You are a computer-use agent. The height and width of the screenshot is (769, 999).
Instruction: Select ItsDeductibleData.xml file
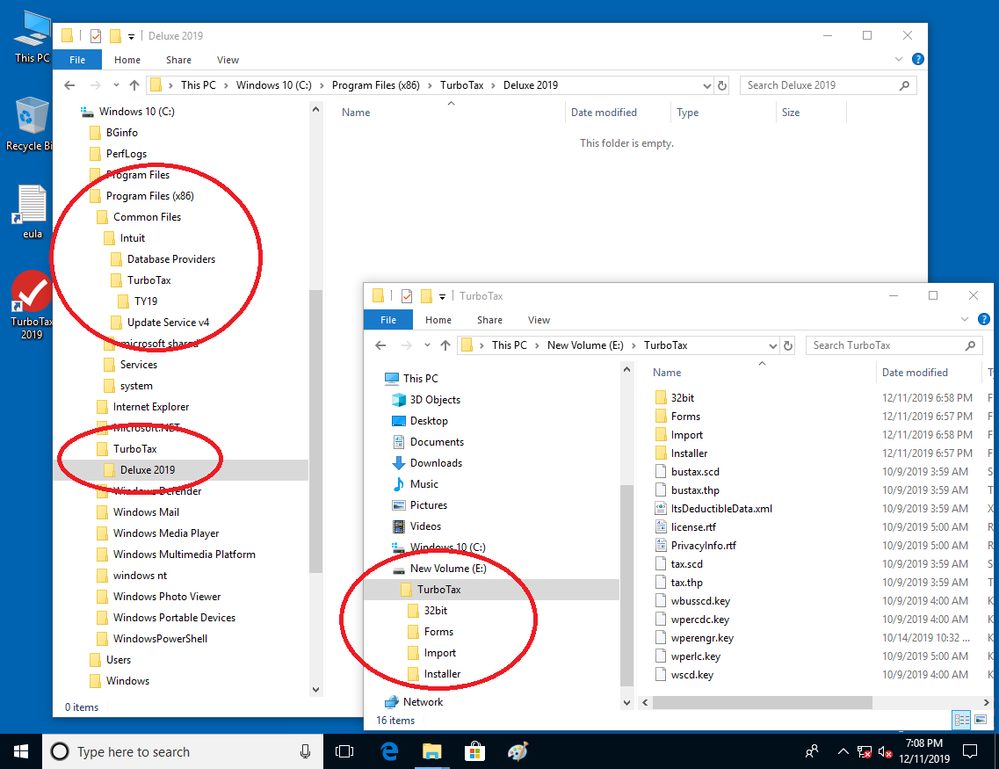tap(721, 508)
